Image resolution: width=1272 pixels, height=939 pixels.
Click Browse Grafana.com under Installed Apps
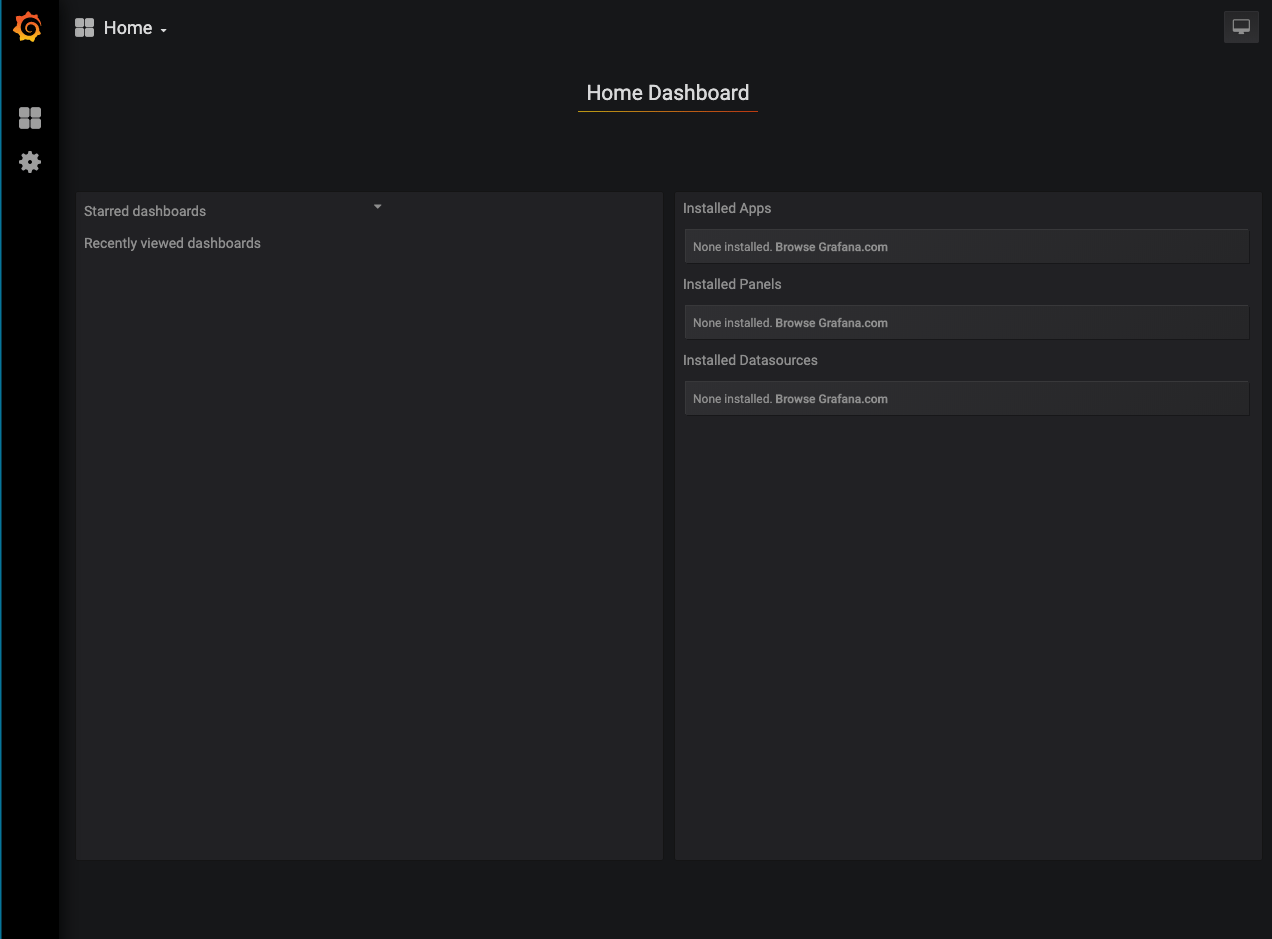click(x=831, y=247)
